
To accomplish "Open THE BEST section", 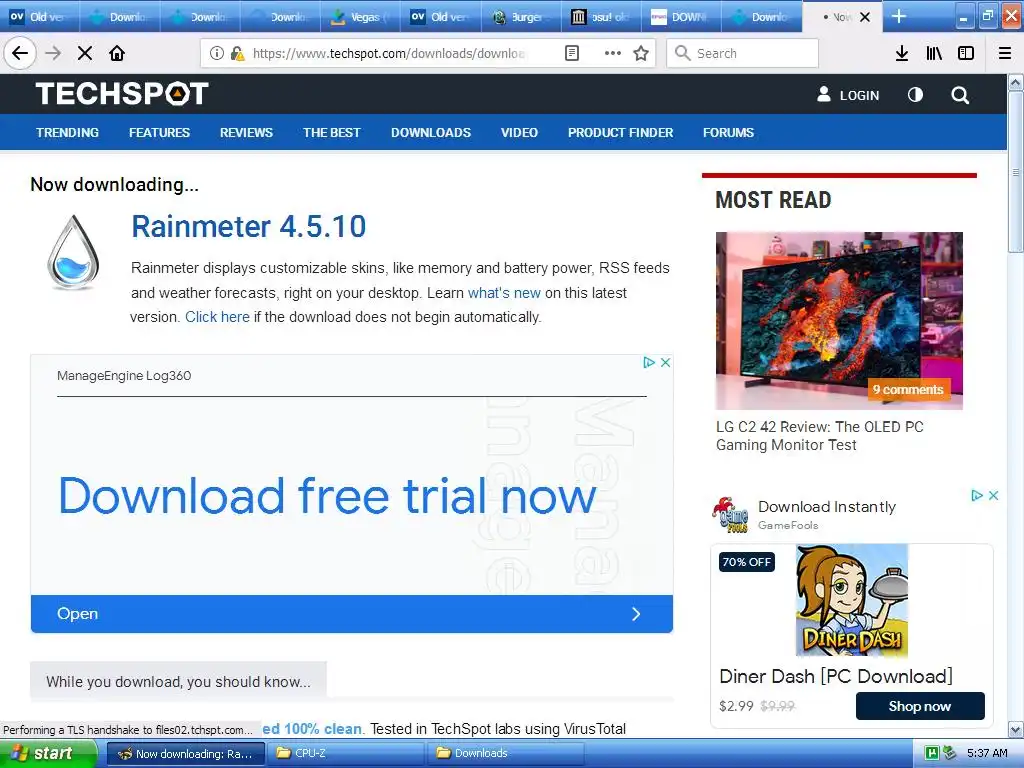I will tap(332, 133).
